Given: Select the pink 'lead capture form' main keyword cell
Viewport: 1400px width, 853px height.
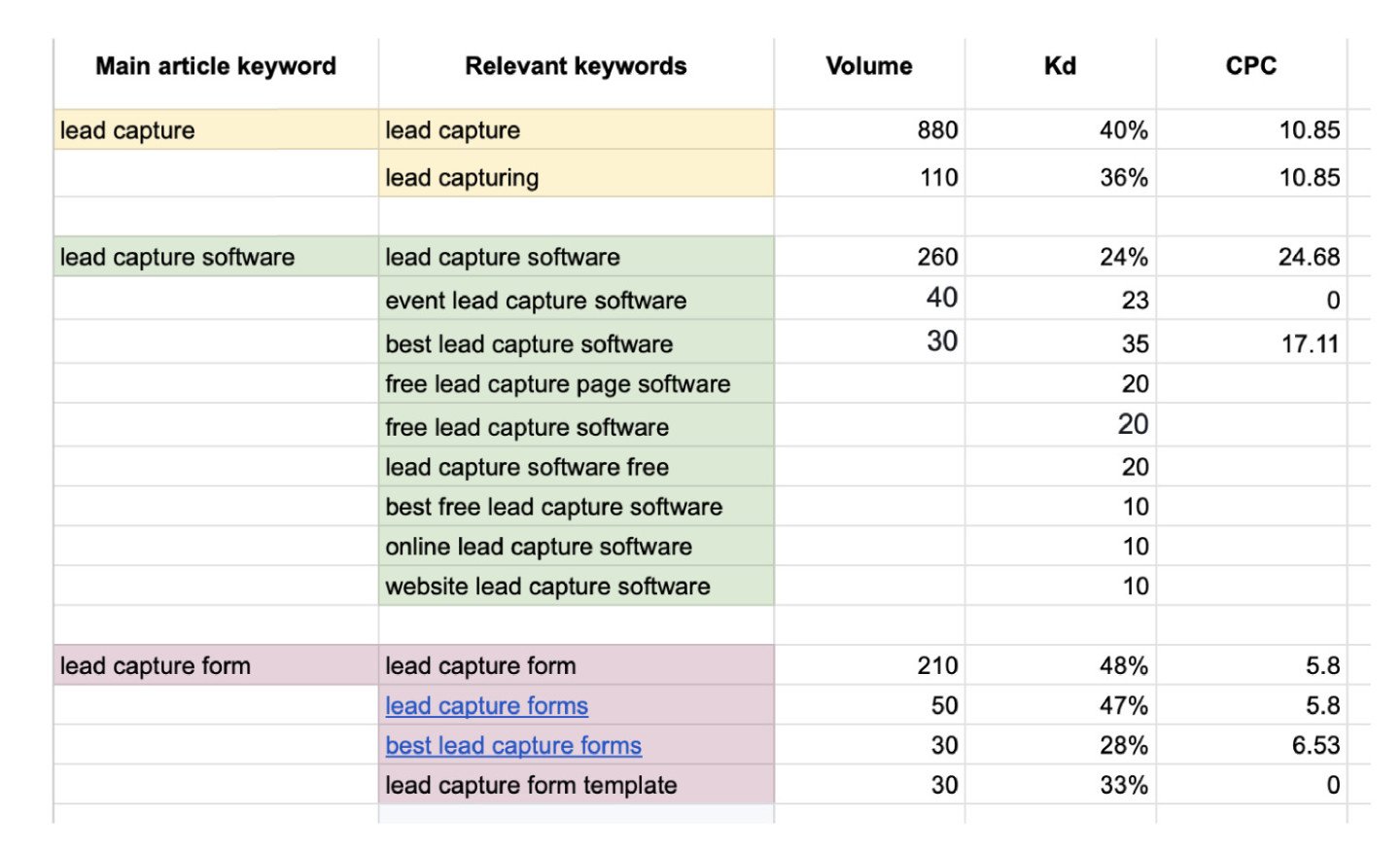Looking at the screenshot, I should coord(216,665).
